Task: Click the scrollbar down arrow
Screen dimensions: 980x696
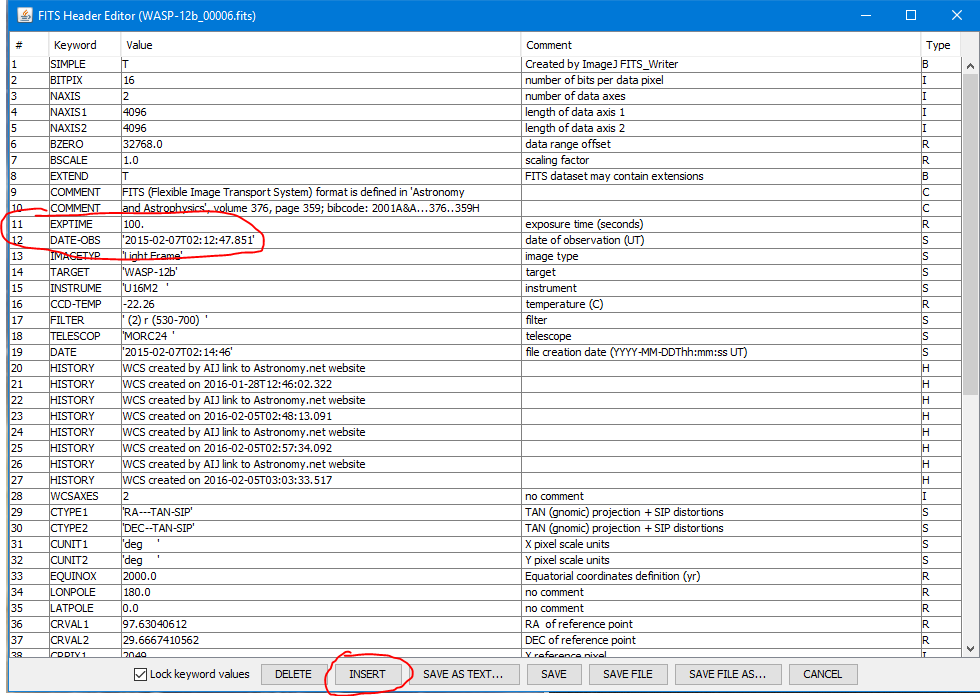Action: click(x=970, y=647)
